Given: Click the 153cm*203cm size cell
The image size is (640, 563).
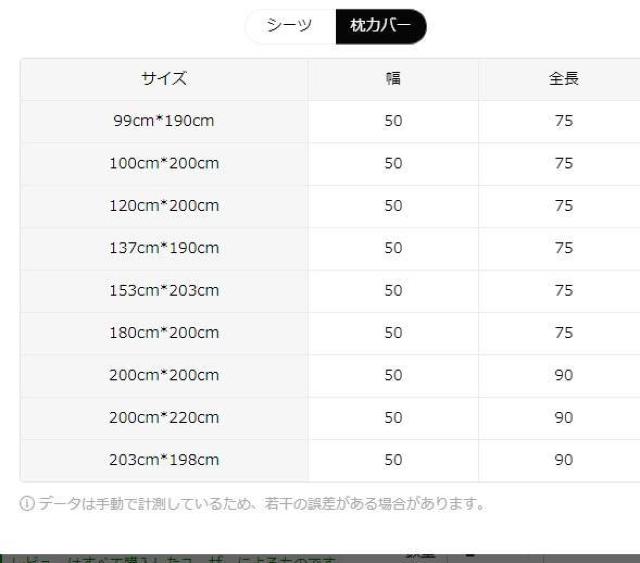Looking at the screenshot, I should [x=164, y=290].
